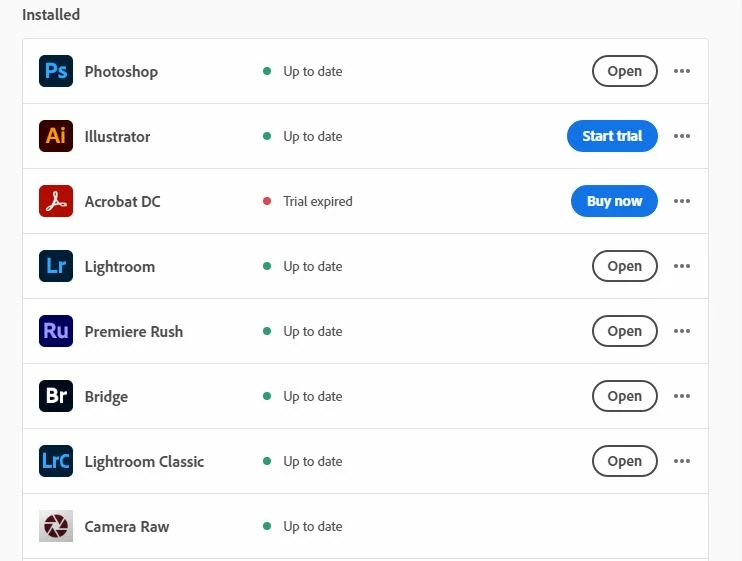Select the Lightroom Classic app name
Screen dimensions: 742x561
[x=144, y=462]
